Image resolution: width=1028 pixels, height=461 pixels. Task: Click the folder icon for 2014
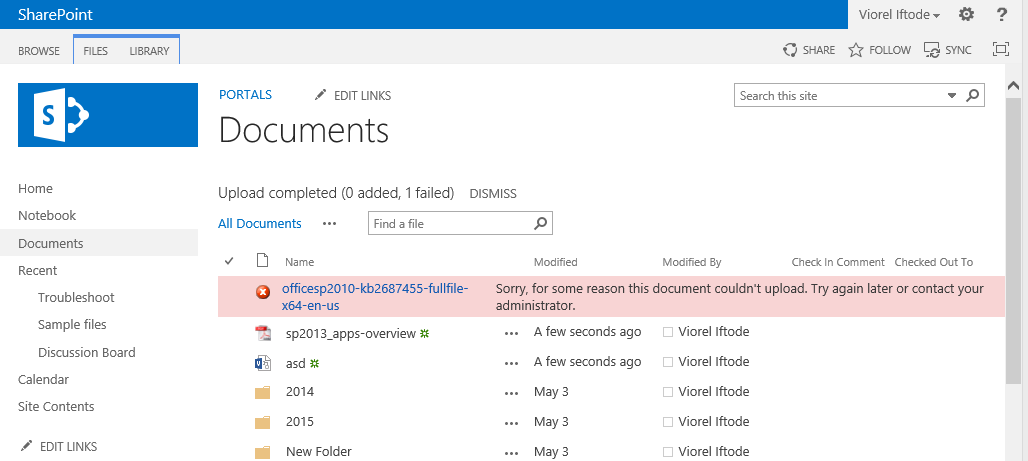click(263, 392)
